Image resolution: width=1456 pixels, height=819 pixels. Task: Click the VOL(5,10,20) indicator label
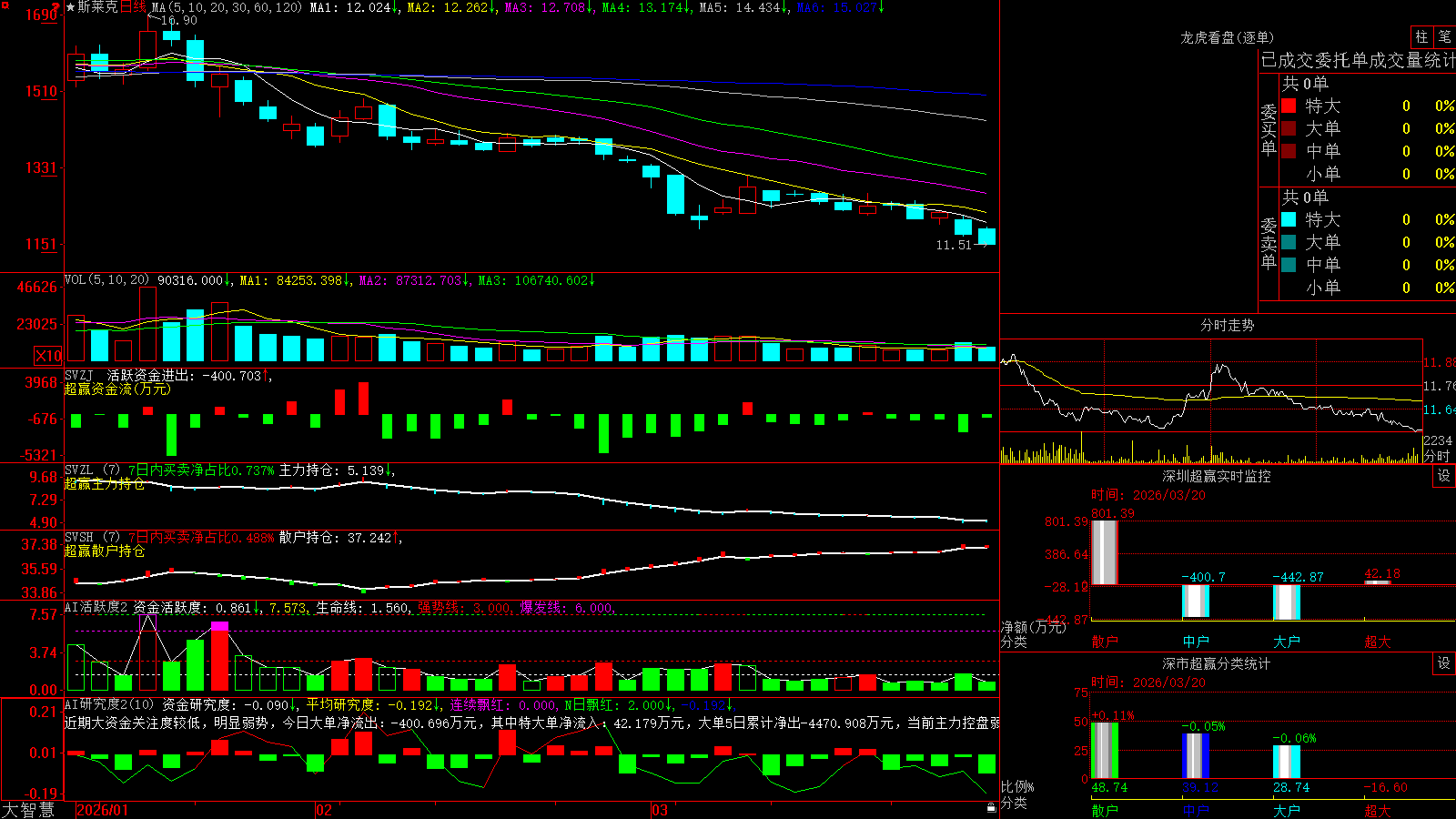[106, 280]
